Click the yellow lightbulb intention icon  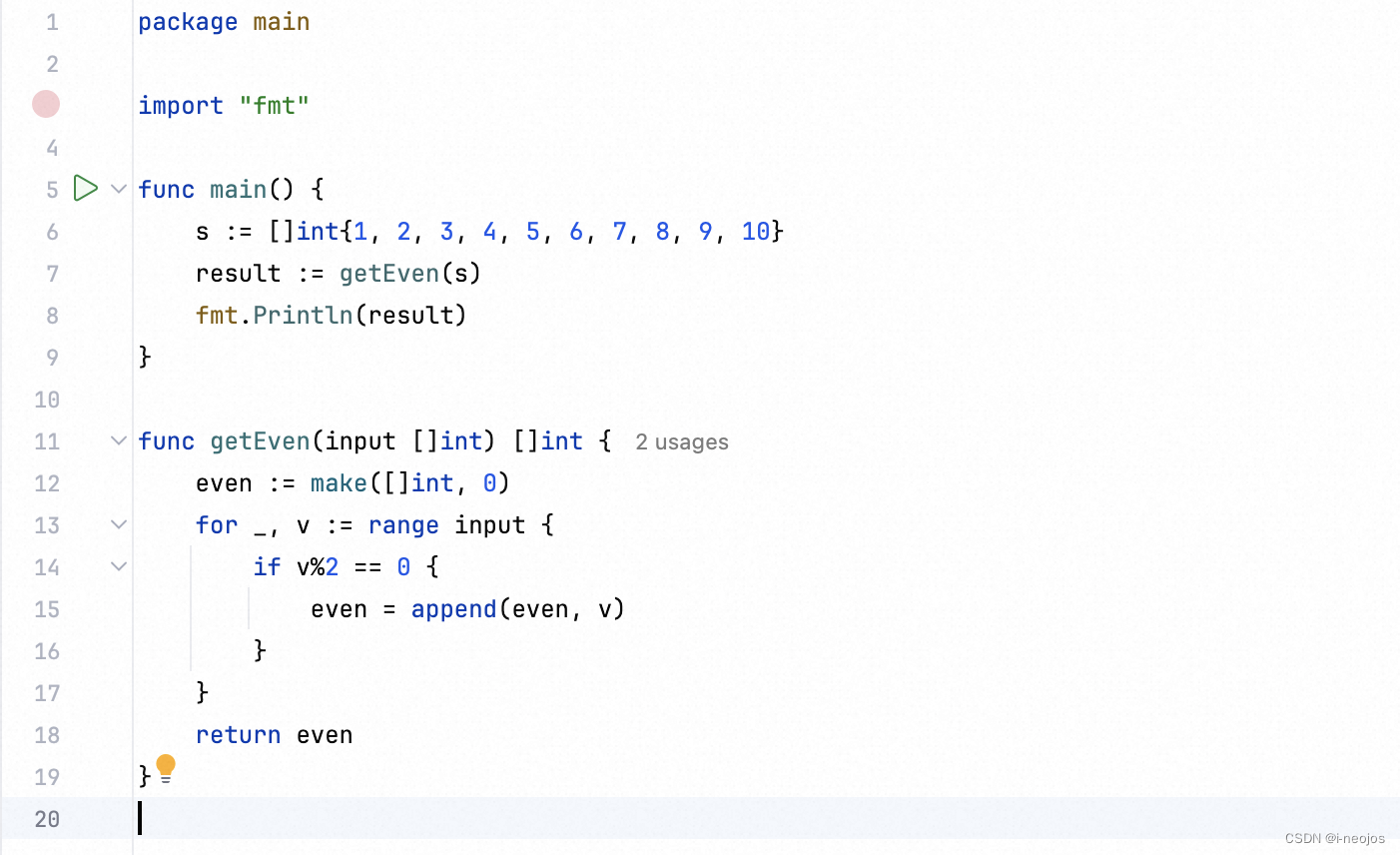(166, 768)
